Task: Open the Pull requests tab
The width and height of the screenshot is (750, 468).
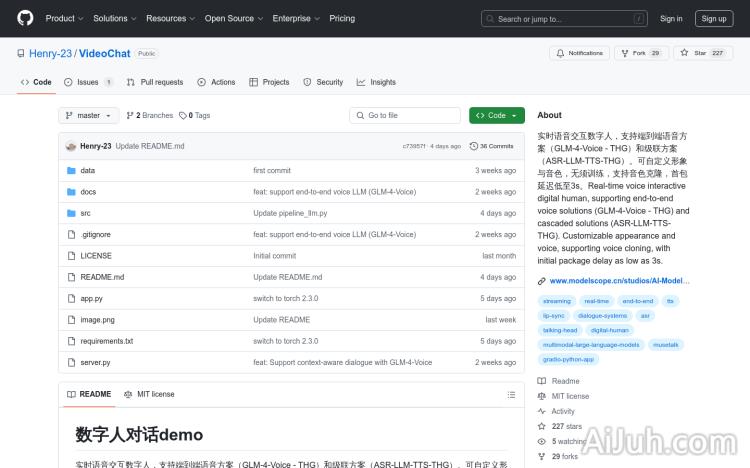Action: [x=155, y=82]
